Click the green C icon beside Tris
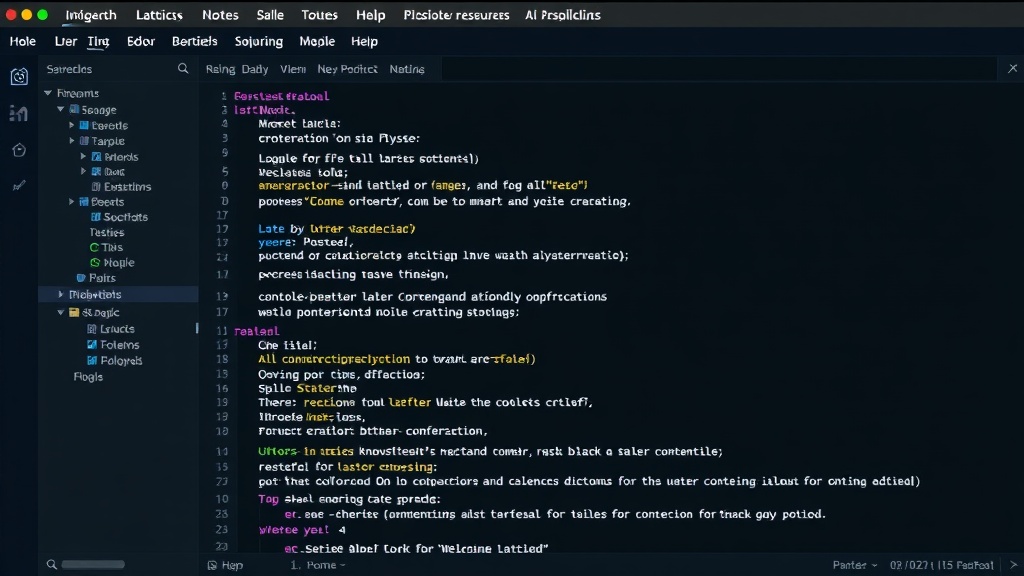This screenshot has height=576, width=1024. (x=94, y=248)
